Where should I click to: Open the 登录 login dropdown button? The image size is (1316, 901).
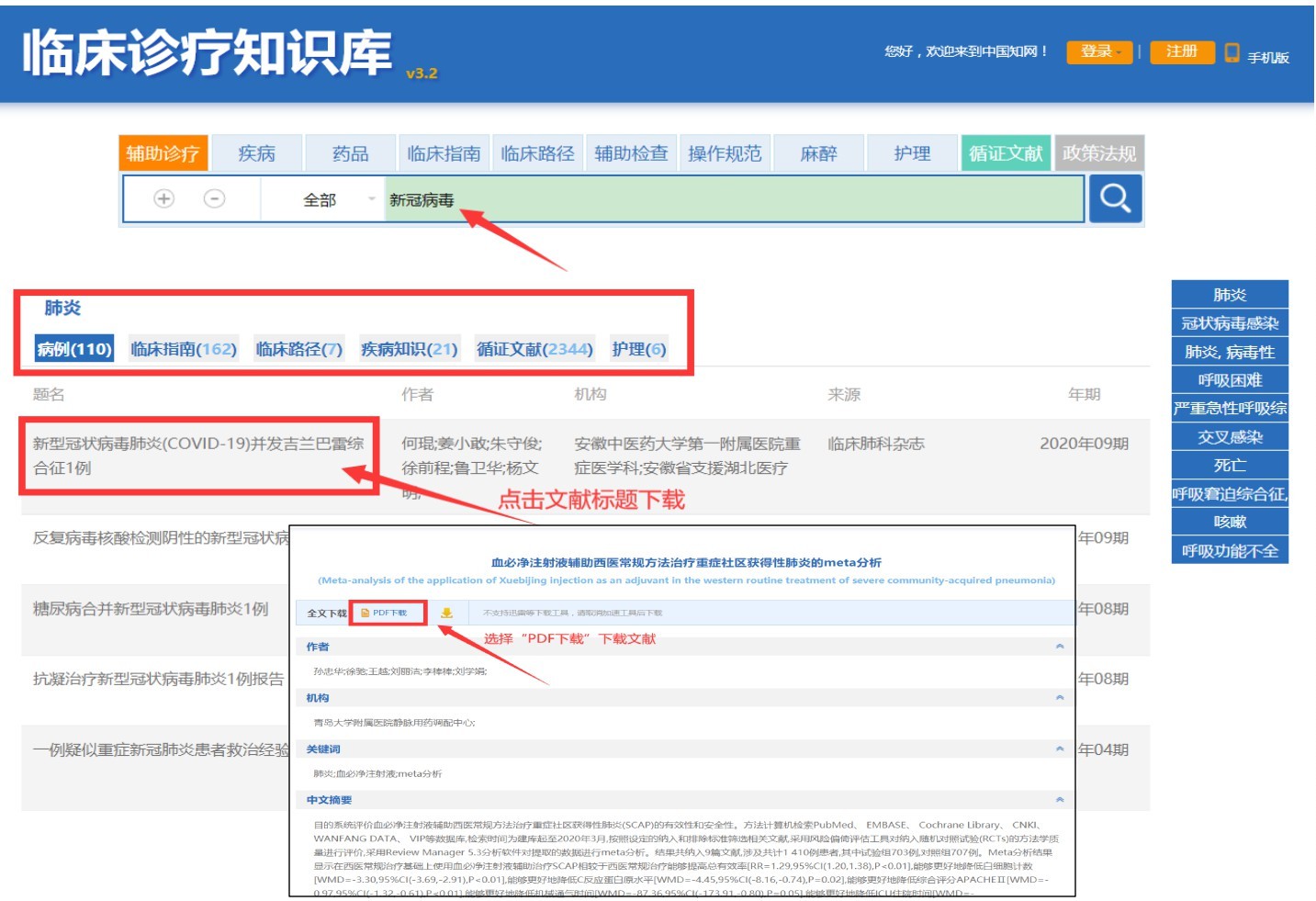click(x=1099, y=52)
